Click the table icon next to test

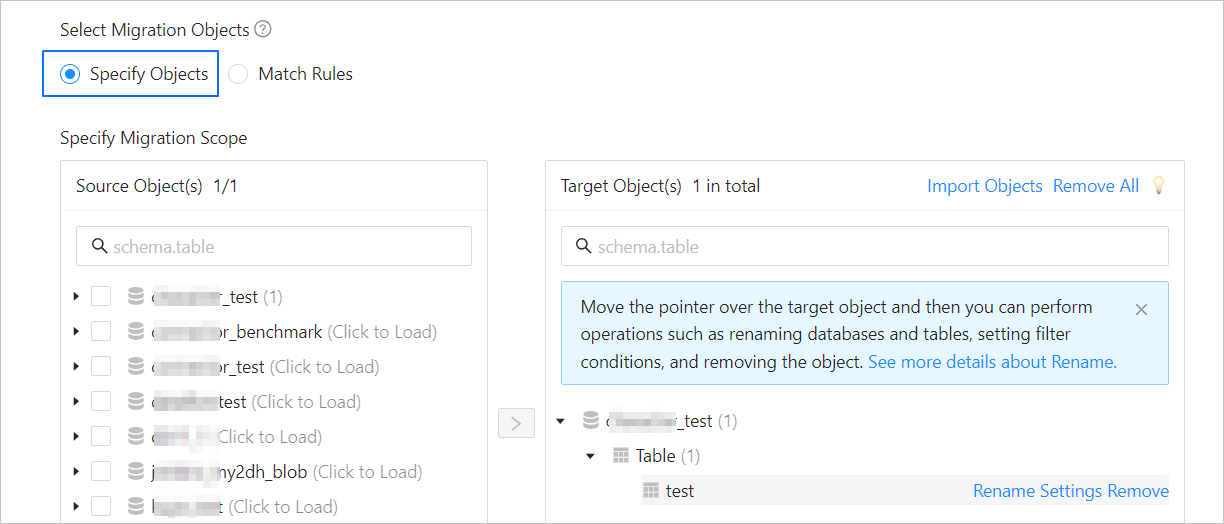click(x=651, y=491)
